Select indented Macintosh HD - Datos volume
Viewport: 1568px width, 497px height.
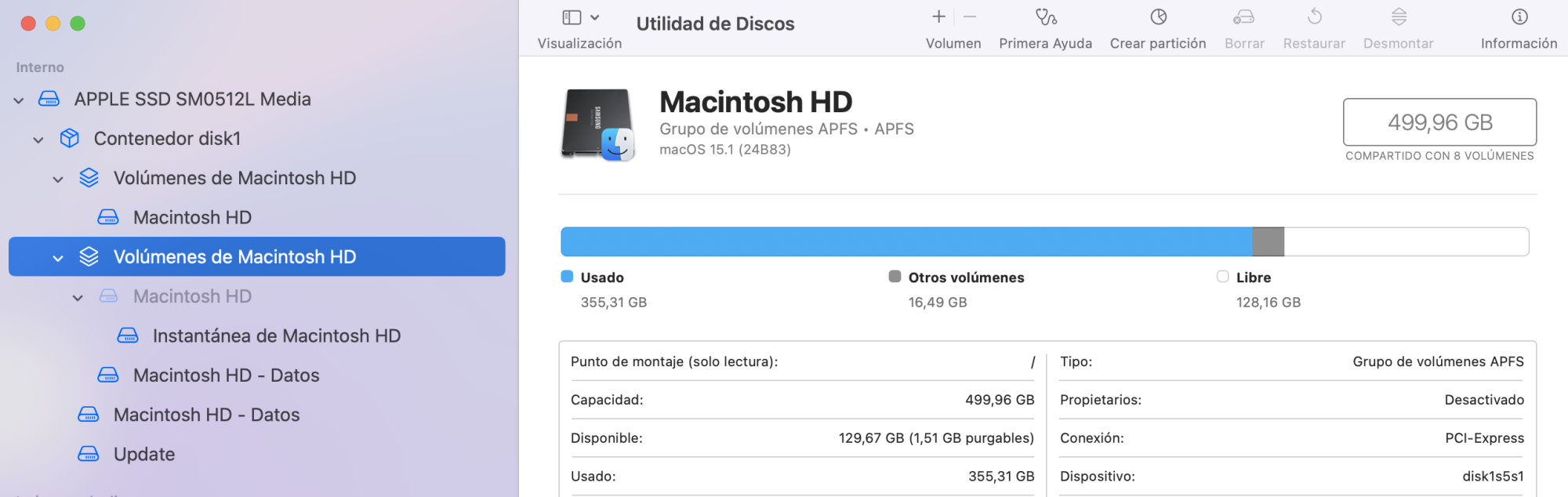tap(226, 375)
